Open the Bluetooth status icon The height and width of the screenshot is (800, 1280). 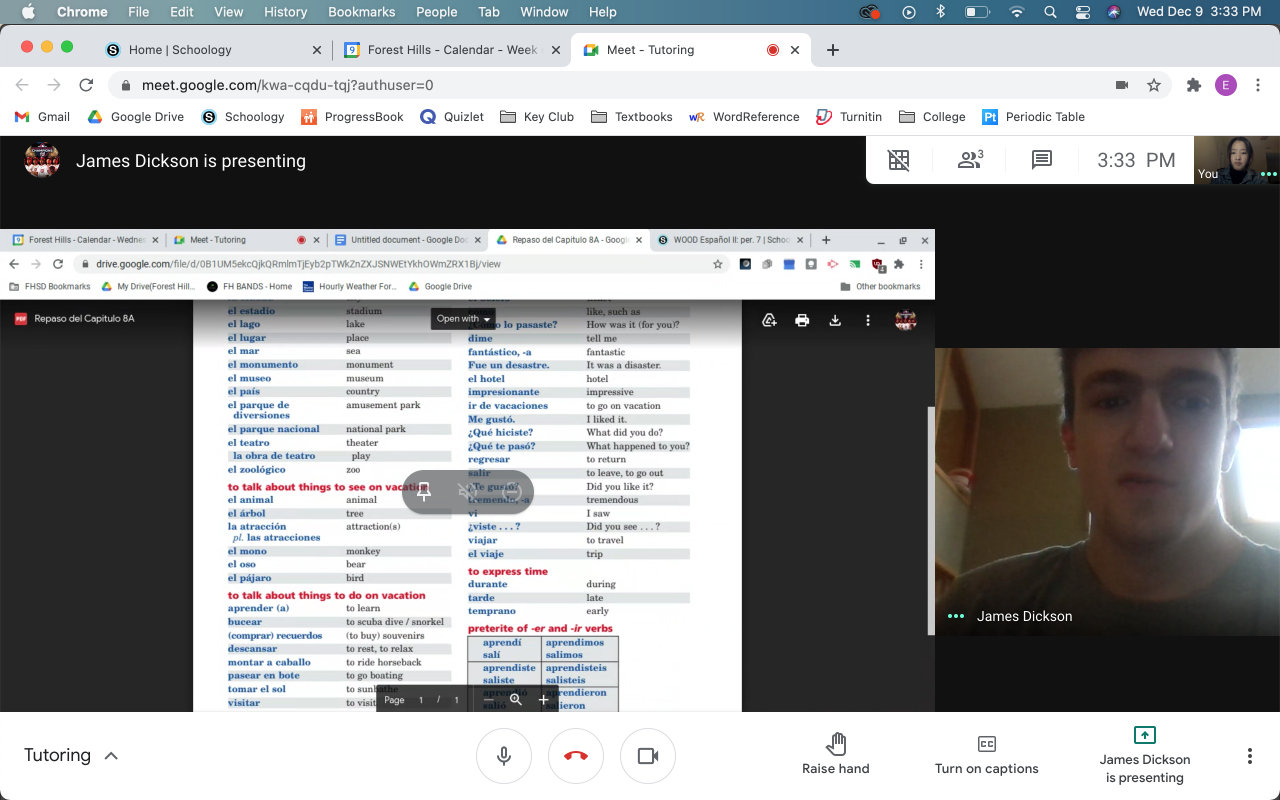pos(940,12)
